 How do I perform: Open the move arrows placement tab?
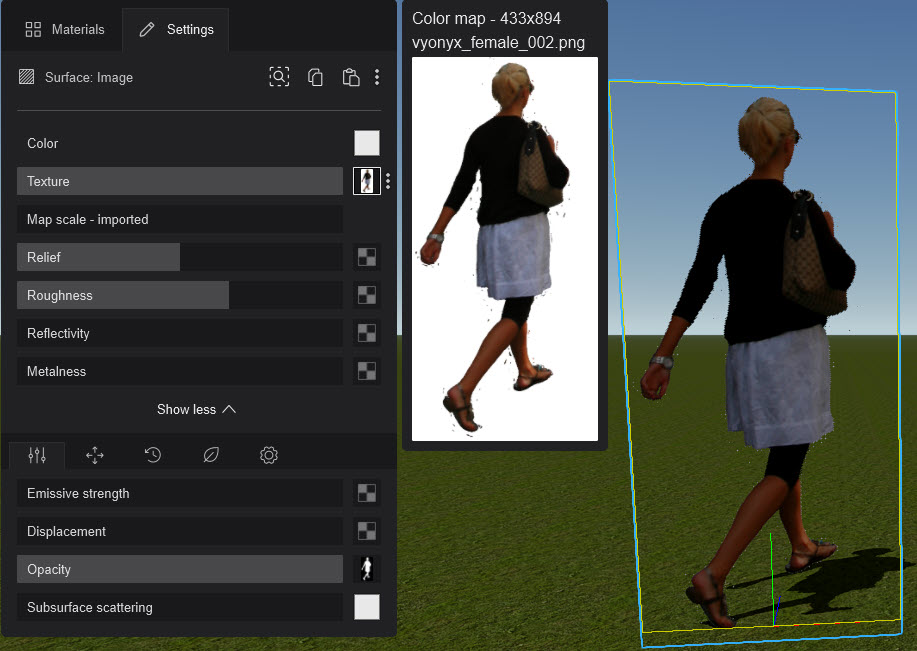click(x=95, y=455)
